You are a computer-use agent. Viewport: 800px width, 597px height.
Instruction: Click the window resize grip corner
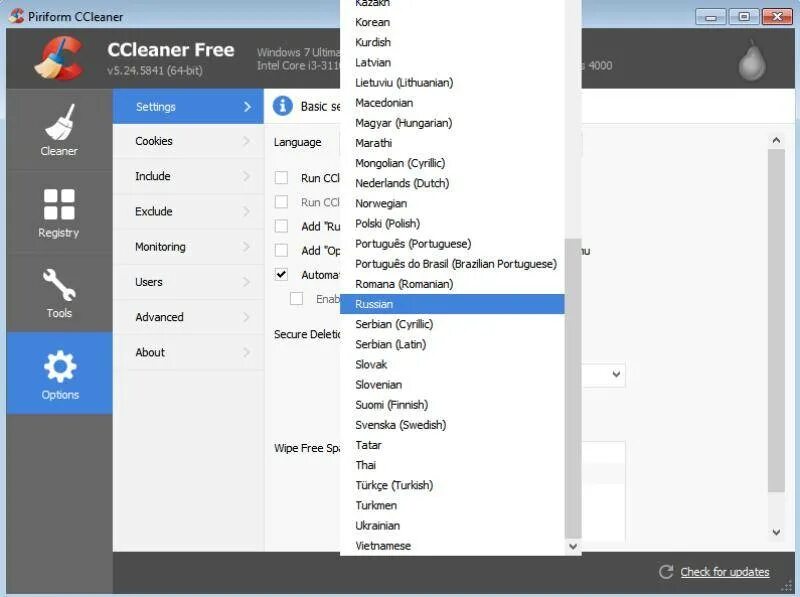point(788,587)
